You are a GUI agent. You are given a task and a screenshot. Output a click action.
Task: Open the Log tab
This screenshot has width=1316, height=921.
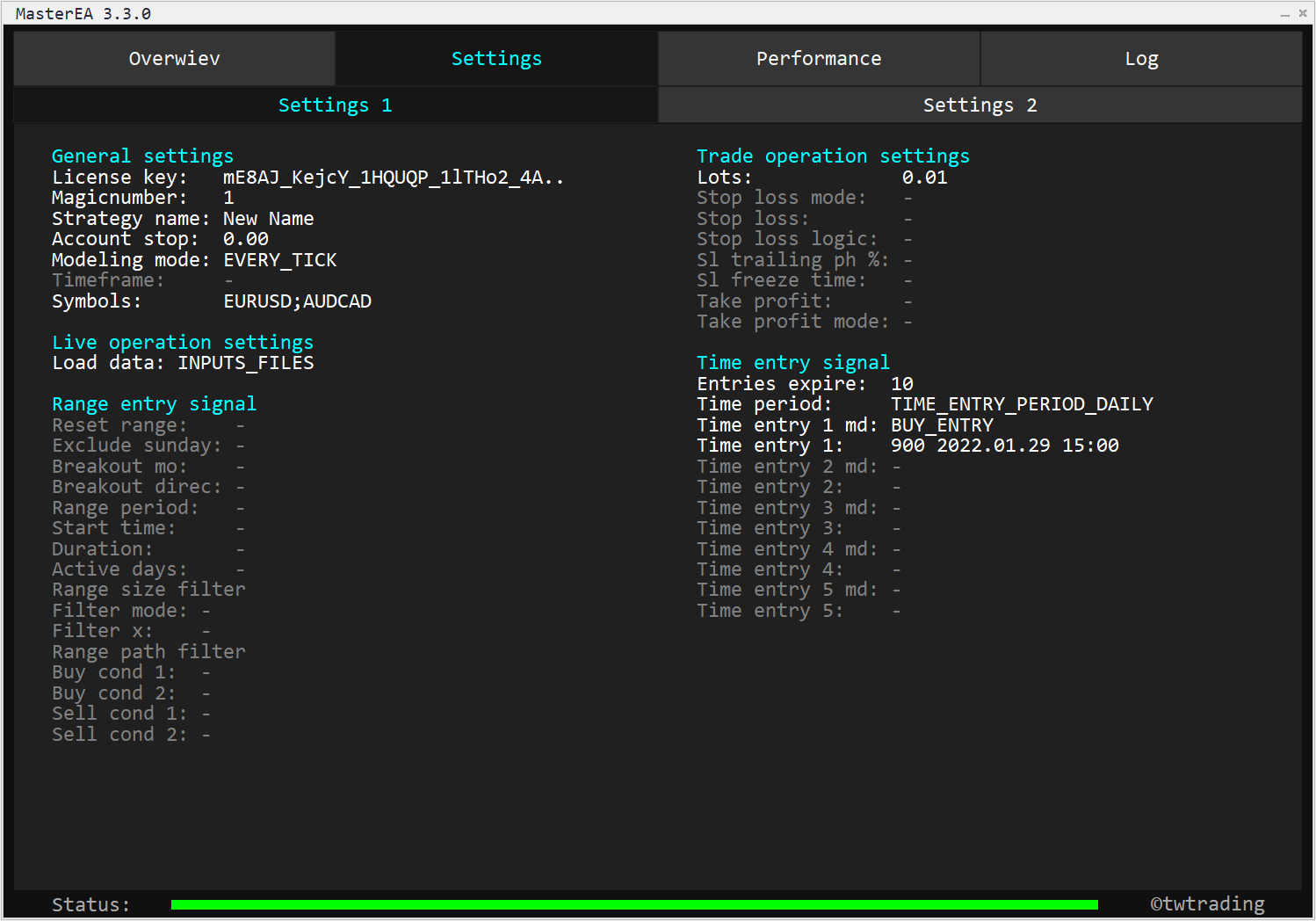pos(1141,59)
